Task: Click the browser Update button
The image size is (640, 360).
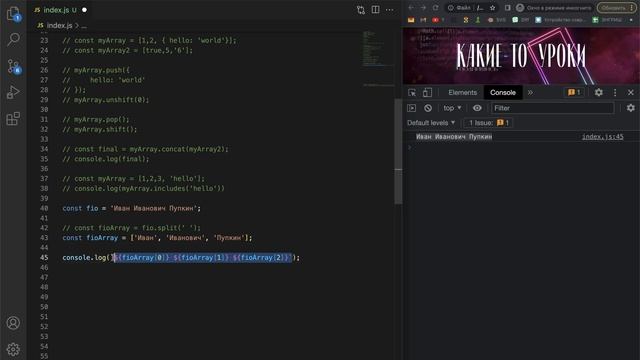Action: coord(616,8)
